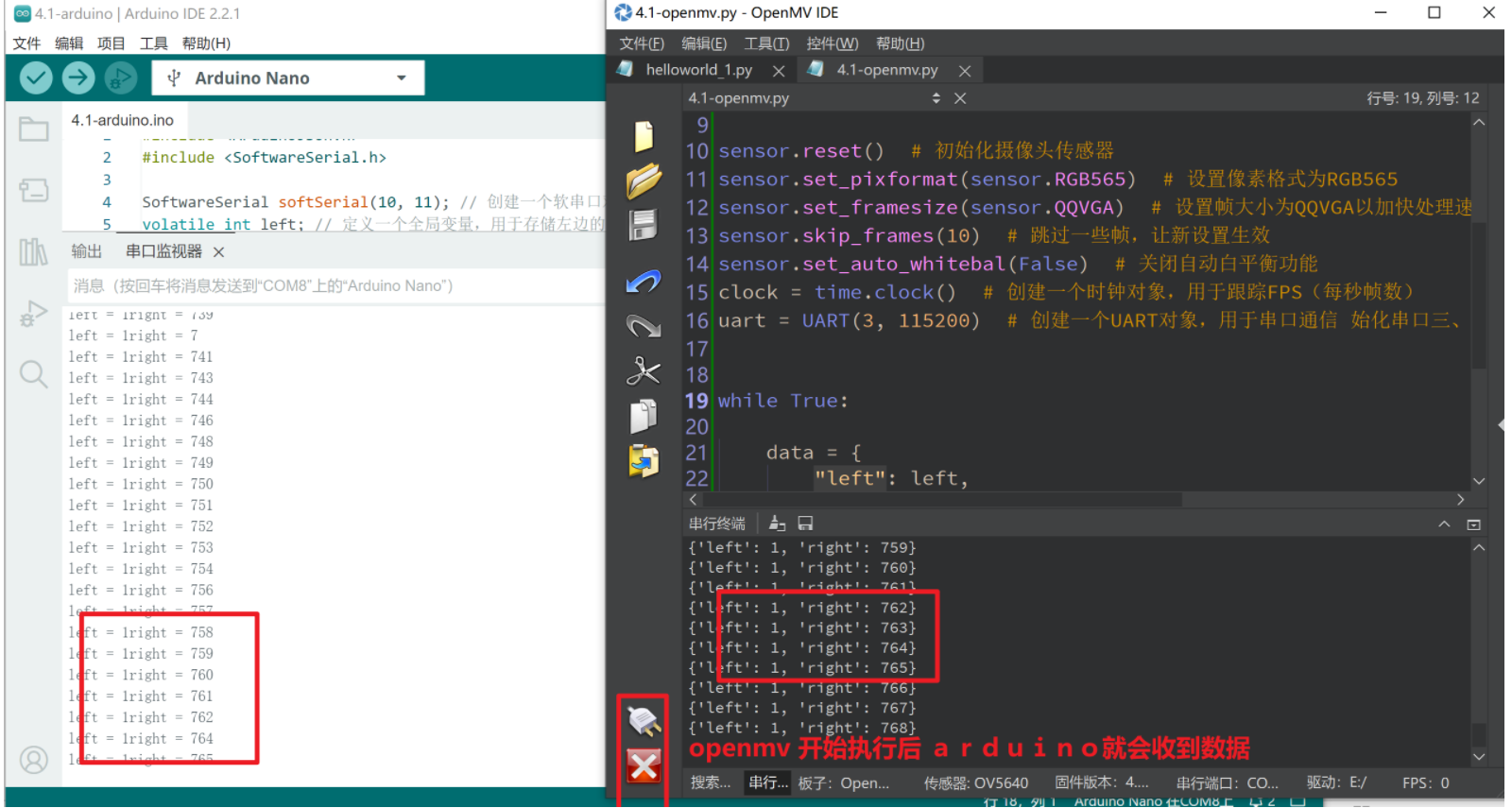Click OpenMV FPS: 0 status text

click(1426, 782)
